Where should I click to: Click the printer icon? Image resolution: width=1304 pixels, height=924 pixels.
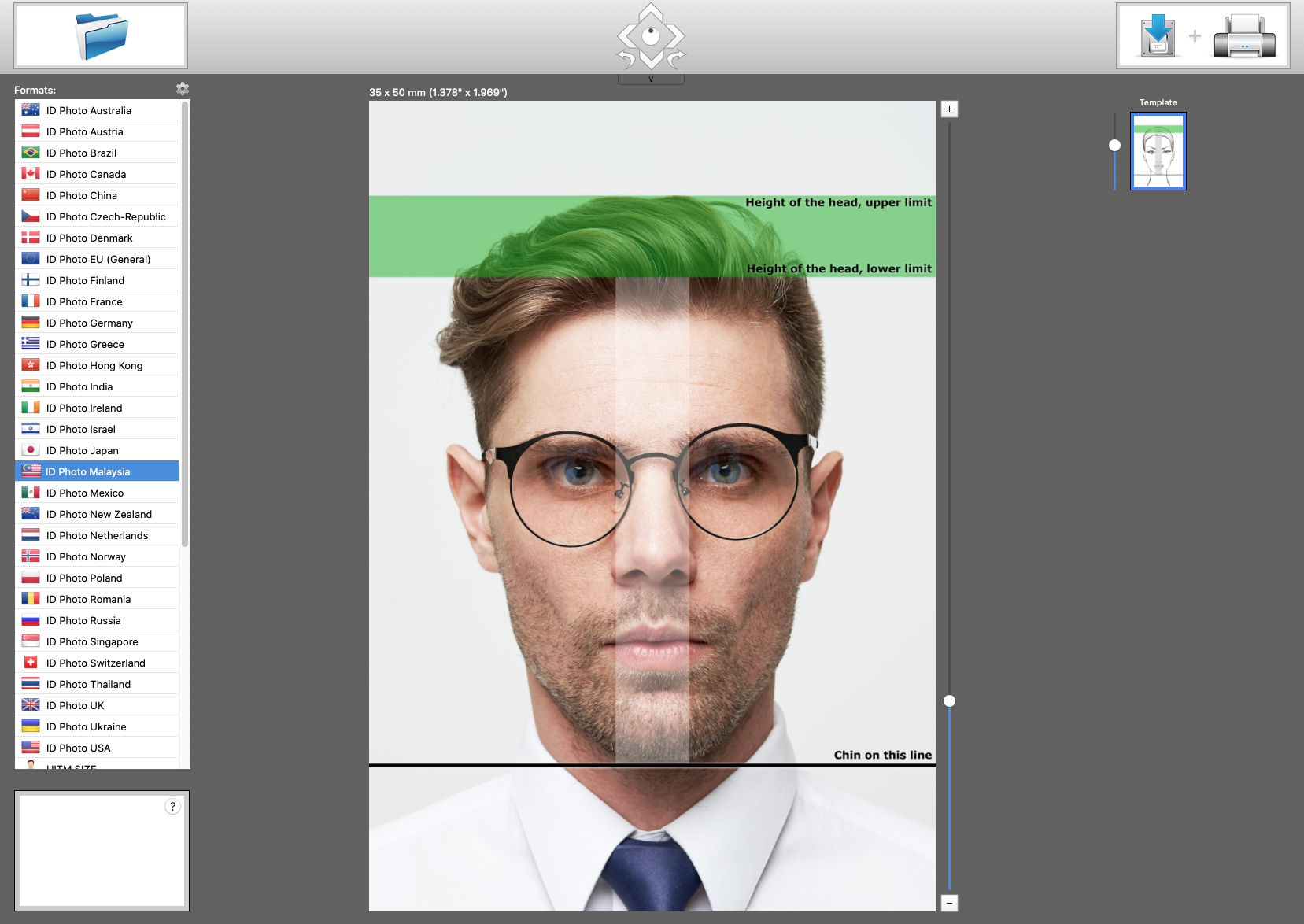coord(1243,37)
